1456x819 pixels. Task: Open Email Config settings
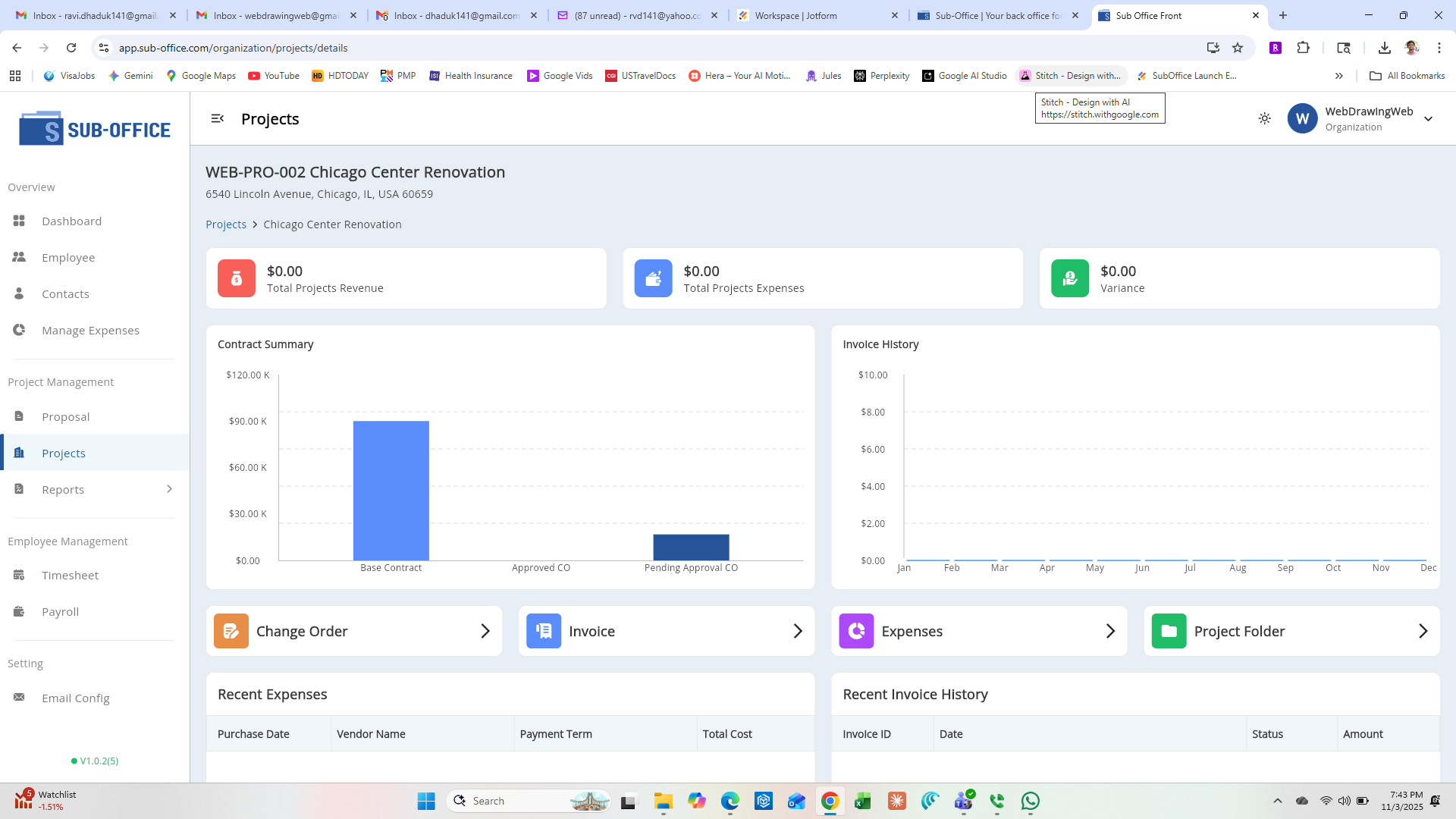(x=75, y=698)
